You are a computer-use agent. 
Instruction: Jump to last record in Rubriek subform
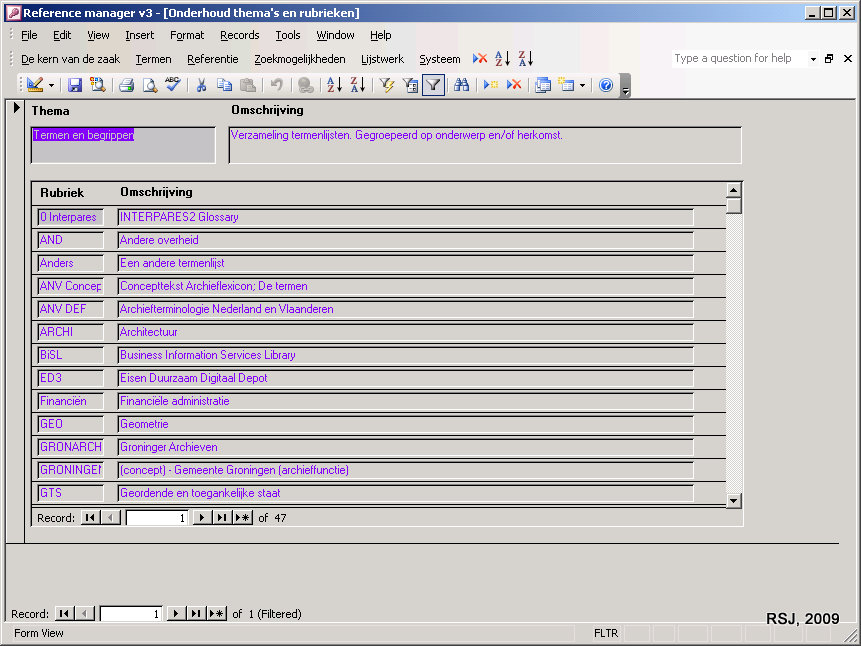click(x=221, y=518)
